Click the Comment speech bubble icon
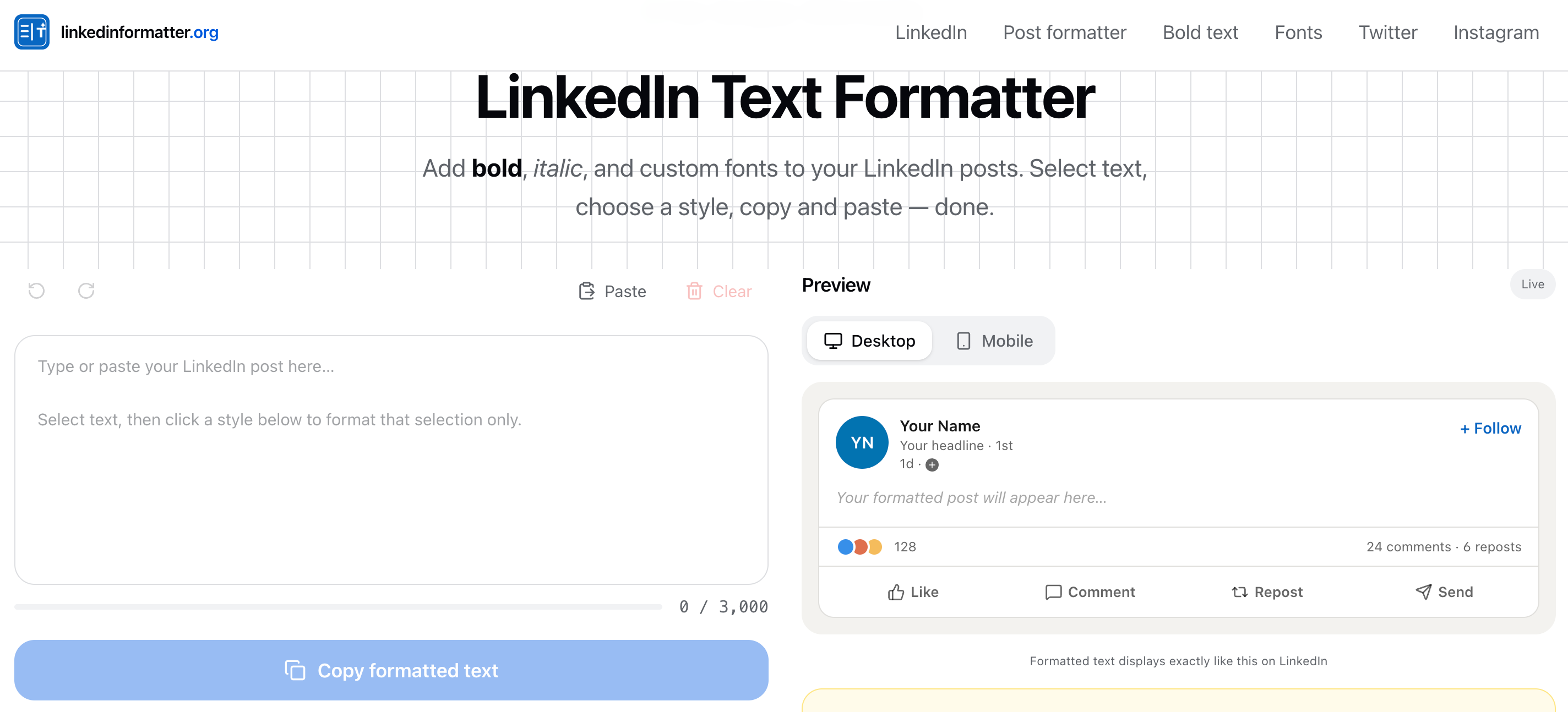Screen dimensions: 1568x712 point(1053,592)
